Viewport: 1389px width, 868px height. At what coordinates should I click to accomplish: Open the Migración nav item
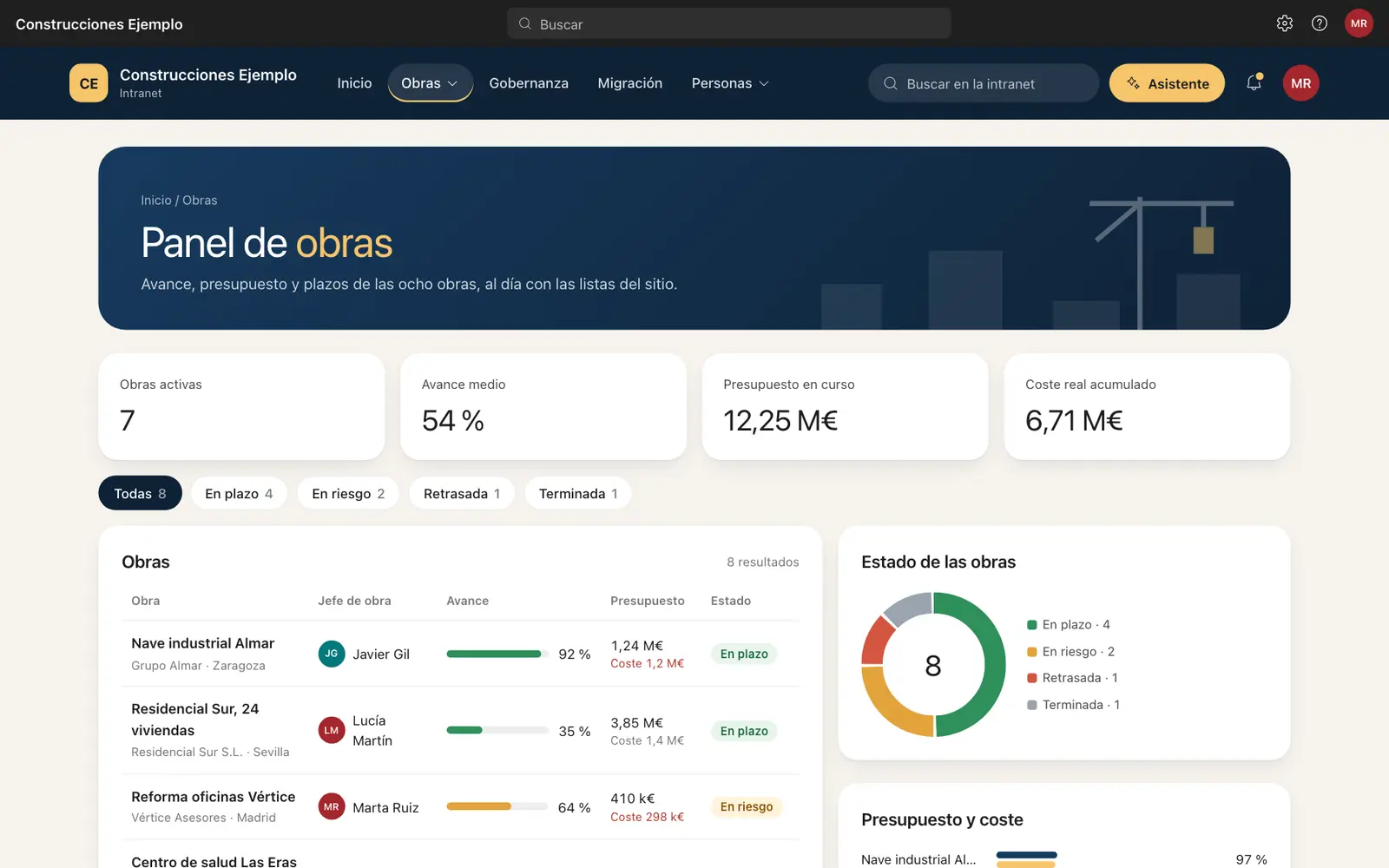pyautogui.click(x=630, y=83)
